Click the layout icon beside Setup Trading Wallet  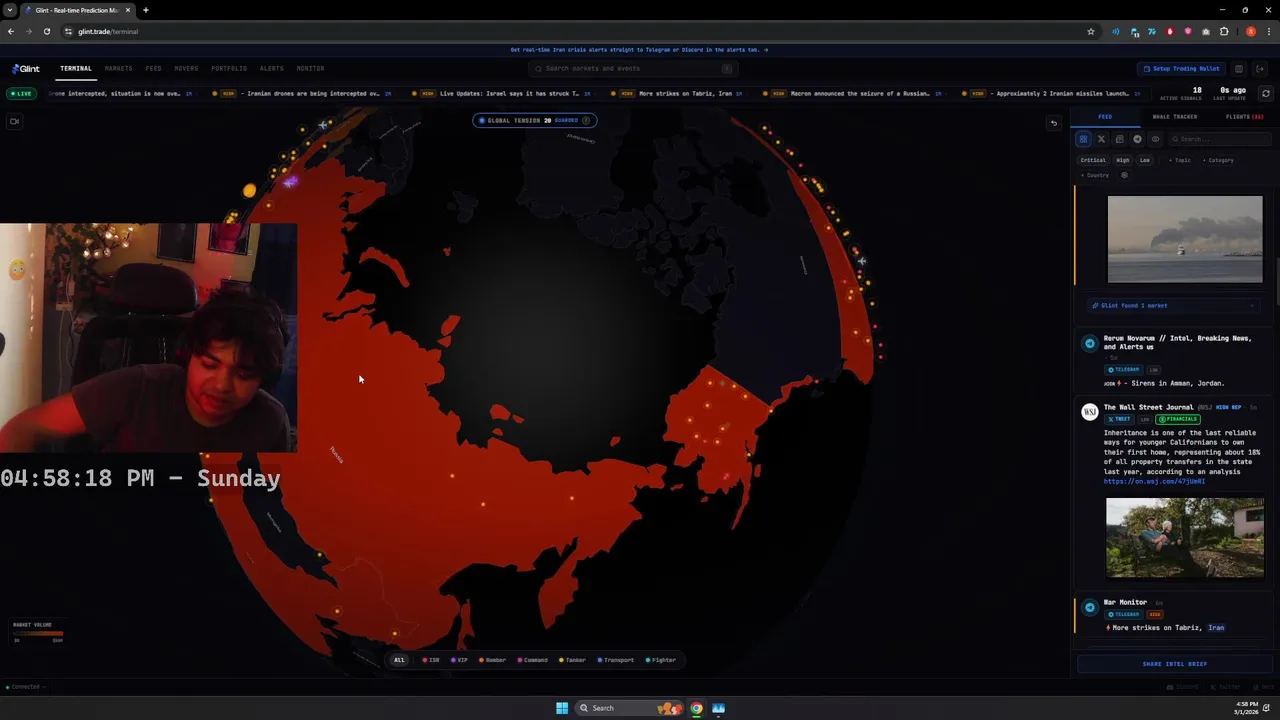(1238, 69)
